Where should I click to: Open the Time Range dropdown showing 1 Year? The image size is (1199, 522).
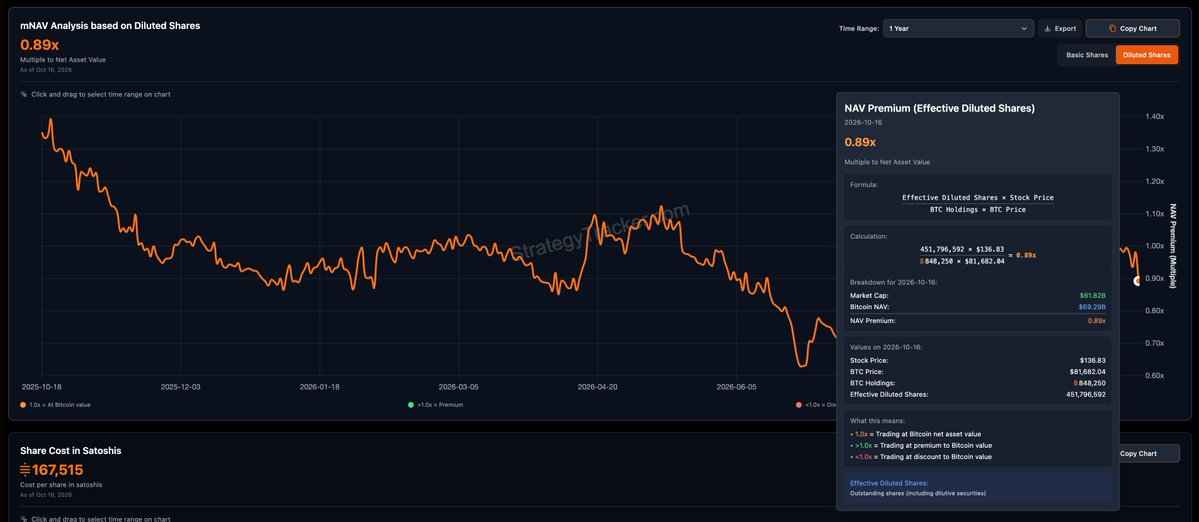click(958, 28)
